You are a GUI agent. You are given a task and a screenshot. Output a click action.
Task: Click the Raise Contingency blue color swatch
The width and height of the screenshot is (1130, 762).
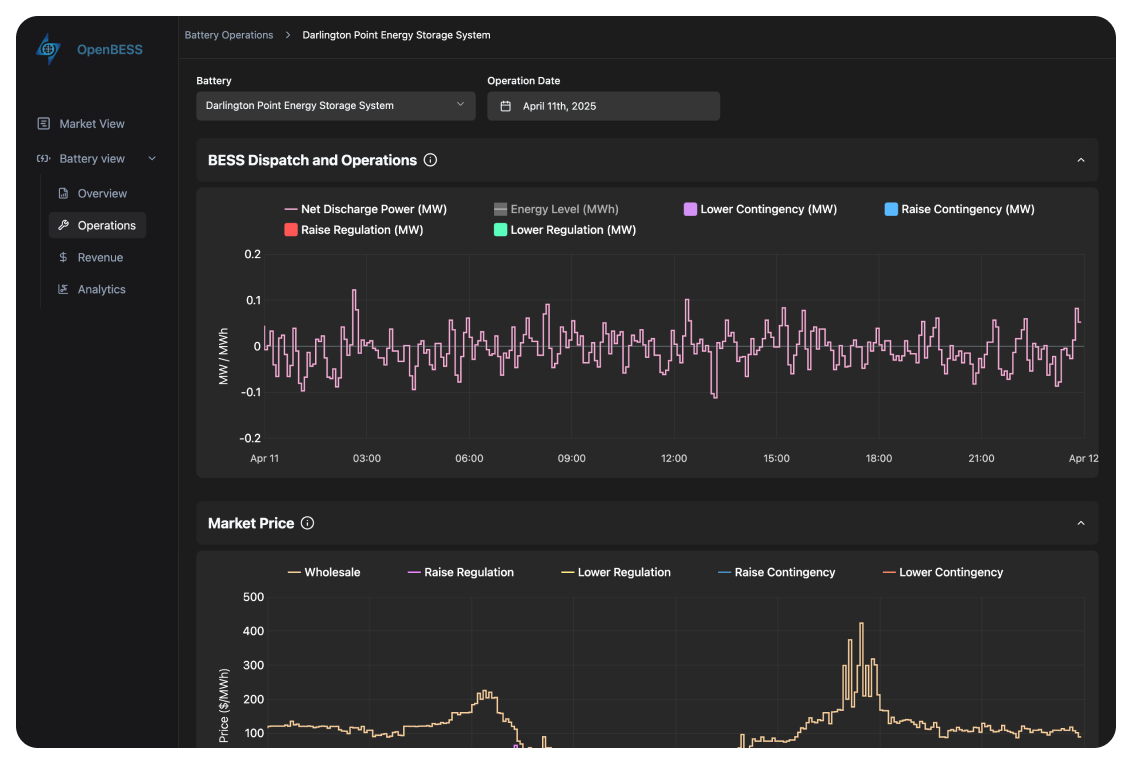coord(891,210)
